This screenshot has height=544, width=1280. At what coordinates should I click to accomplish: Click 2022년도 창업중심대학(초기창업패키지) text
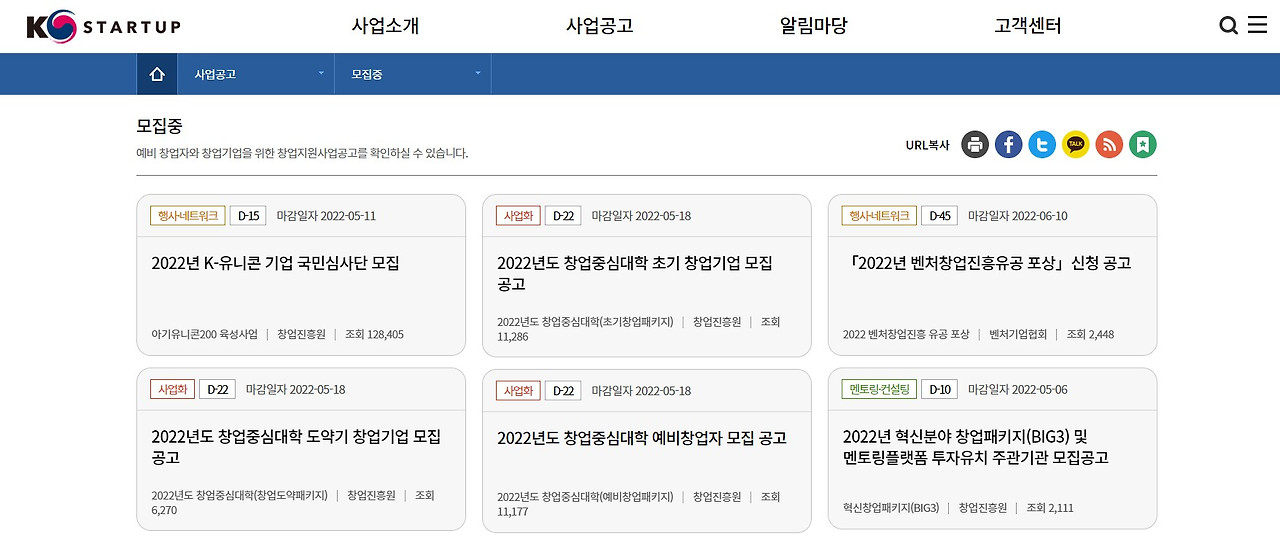585,322
